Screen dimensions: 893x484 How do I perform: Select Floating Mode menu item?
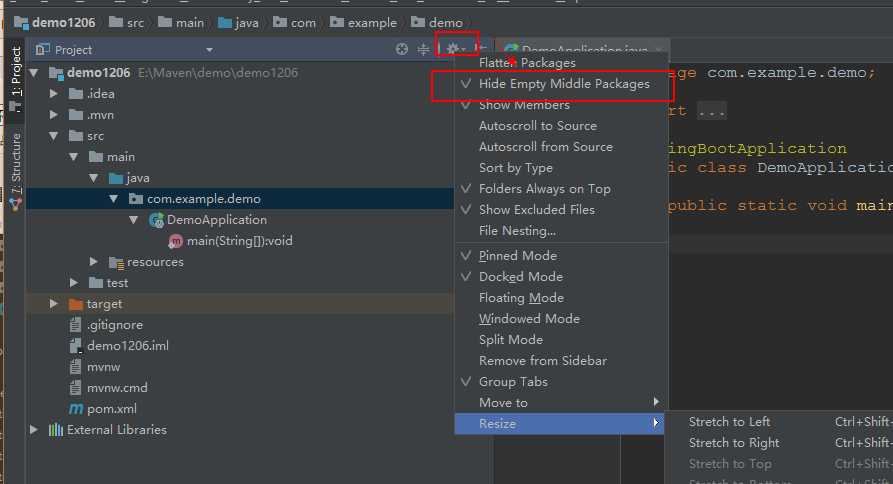pyautogui.click(x=560, y=298)
